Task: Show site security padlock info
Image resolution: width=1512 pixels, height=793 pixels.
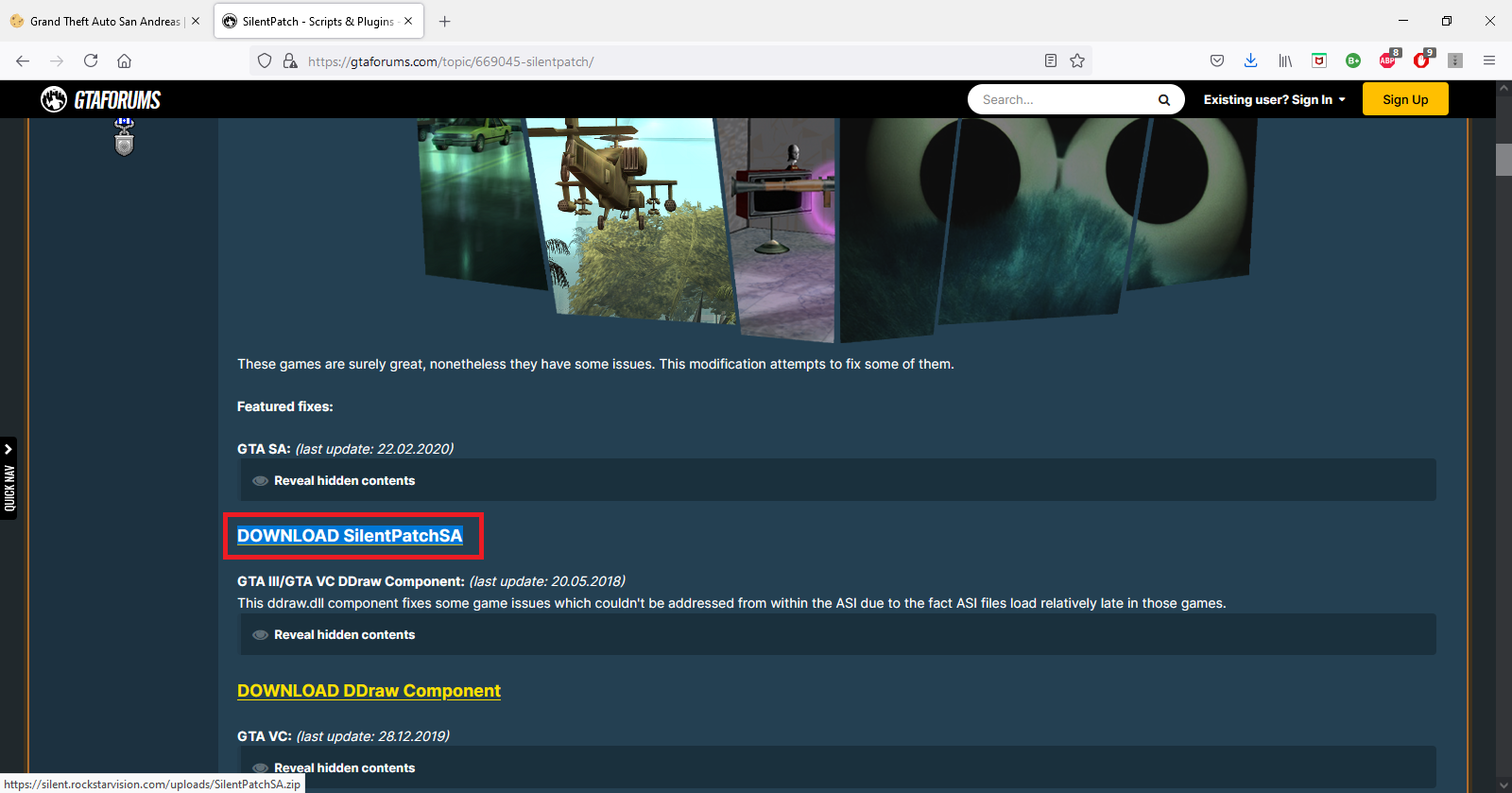Action: click(290, 60)
